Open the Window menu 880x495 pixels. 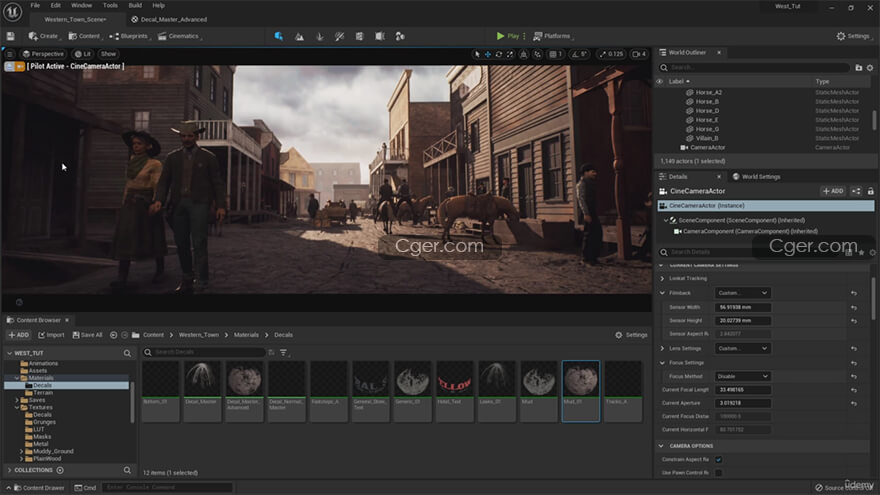(x=81, y=6)
